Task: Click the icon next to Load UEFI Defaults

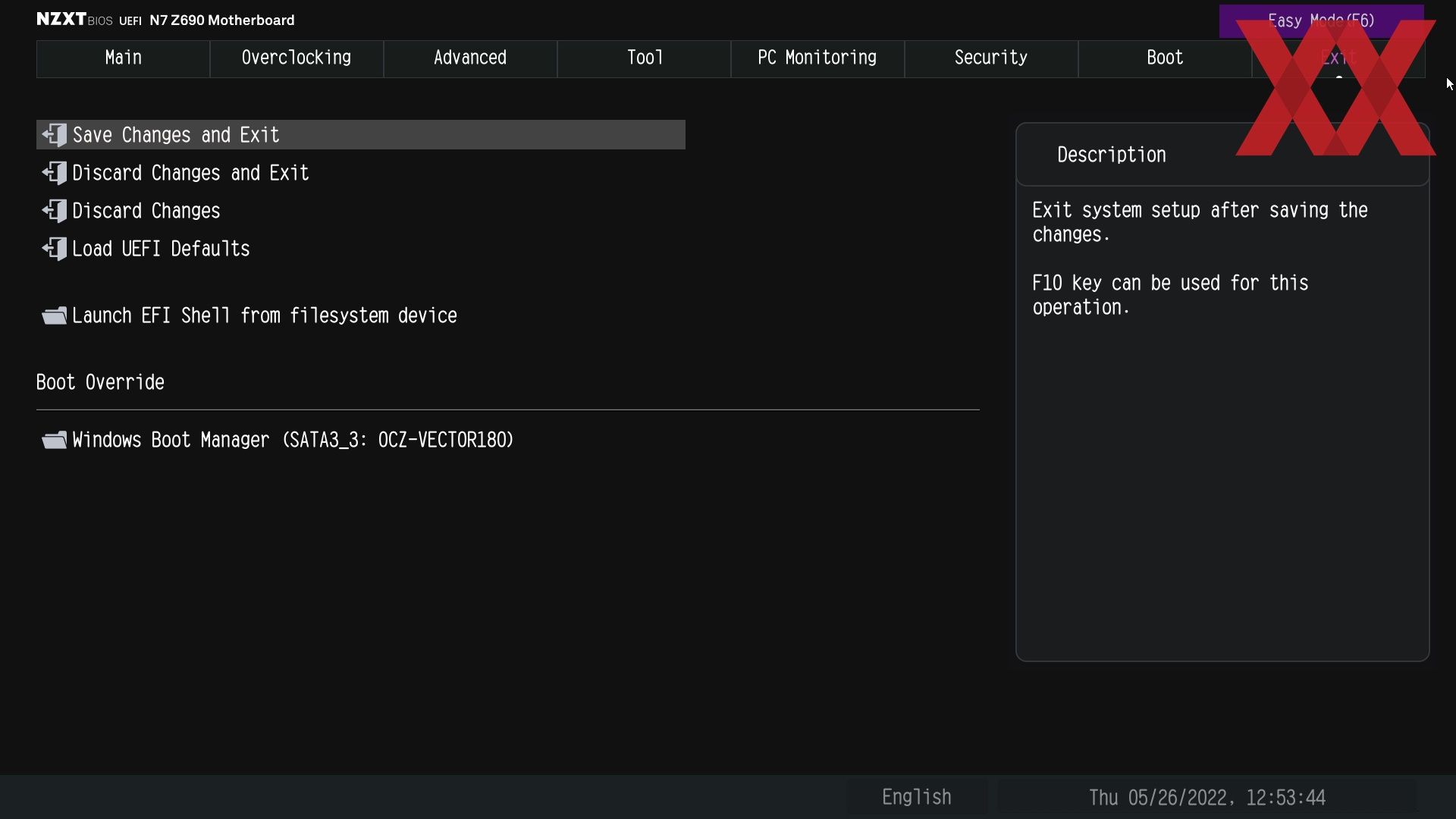Action: [x=55, y=249]
